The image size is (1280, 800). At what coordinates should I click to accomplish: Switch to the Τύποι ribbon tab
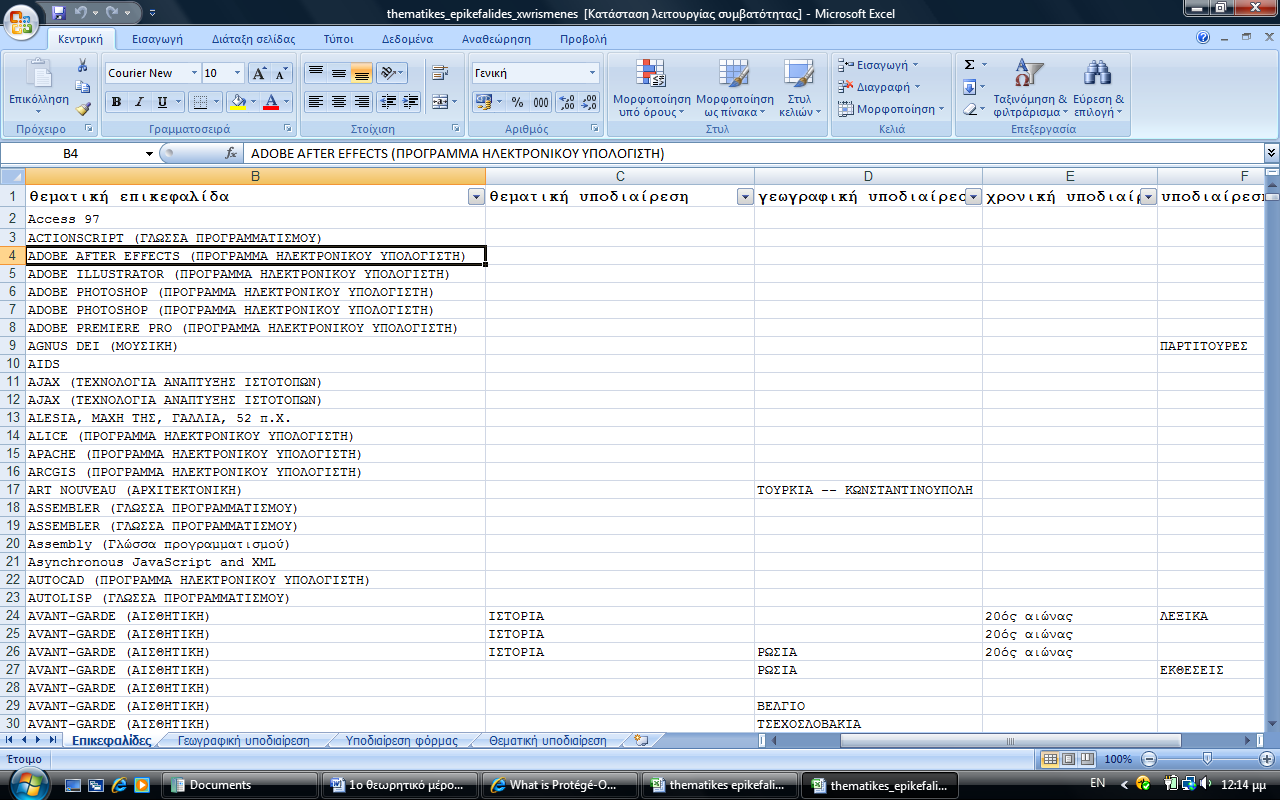coord(339,39)
